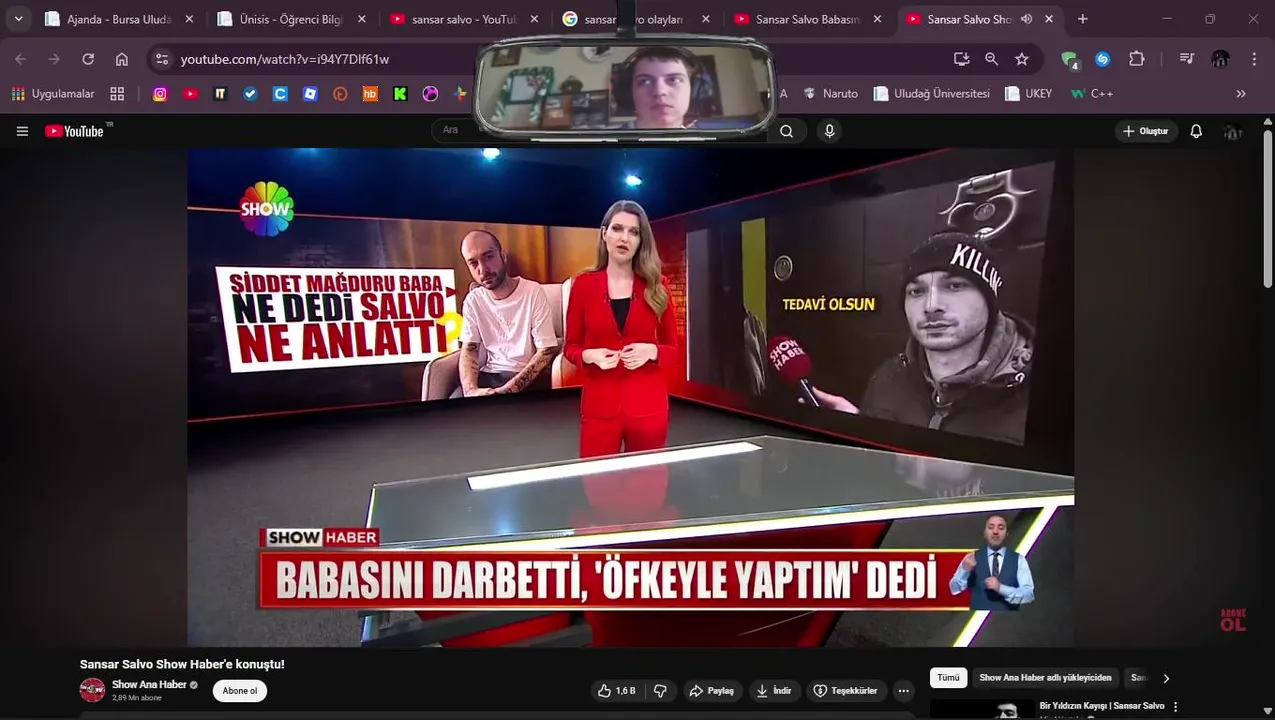Screen dimensions: 1275x720
Task: Open the Instagram bookmark
Action: 160,94
